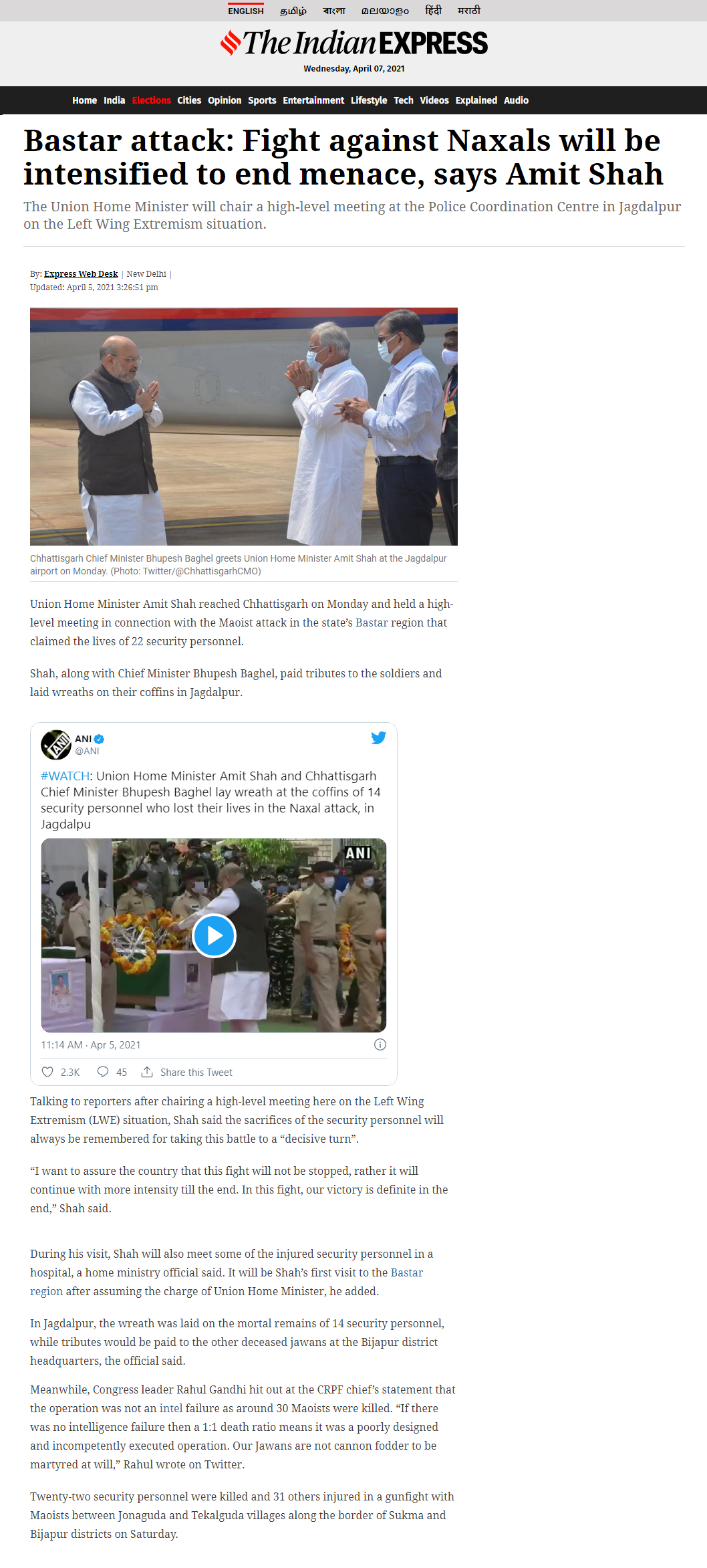
Task: Switch language to Hindi
Action: point(433,11)
